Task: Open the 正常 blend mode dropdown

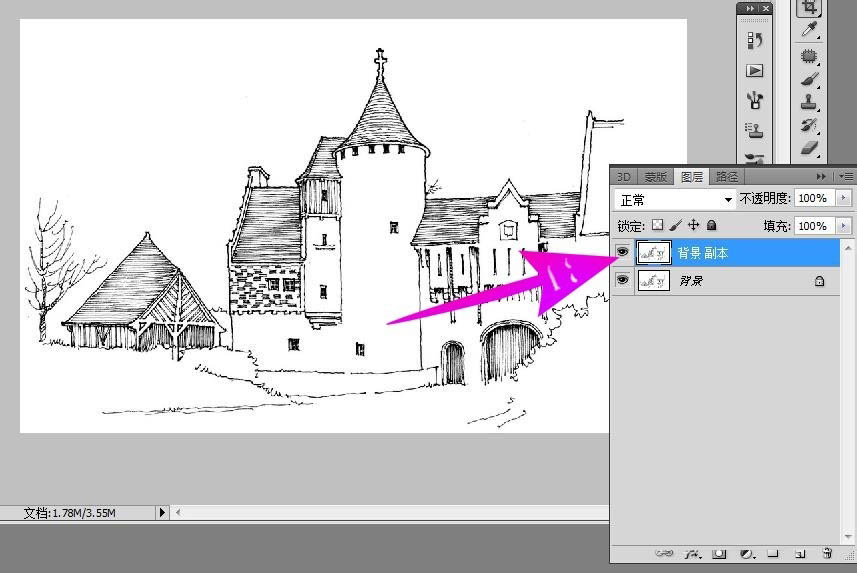Action: pos(675,199)
